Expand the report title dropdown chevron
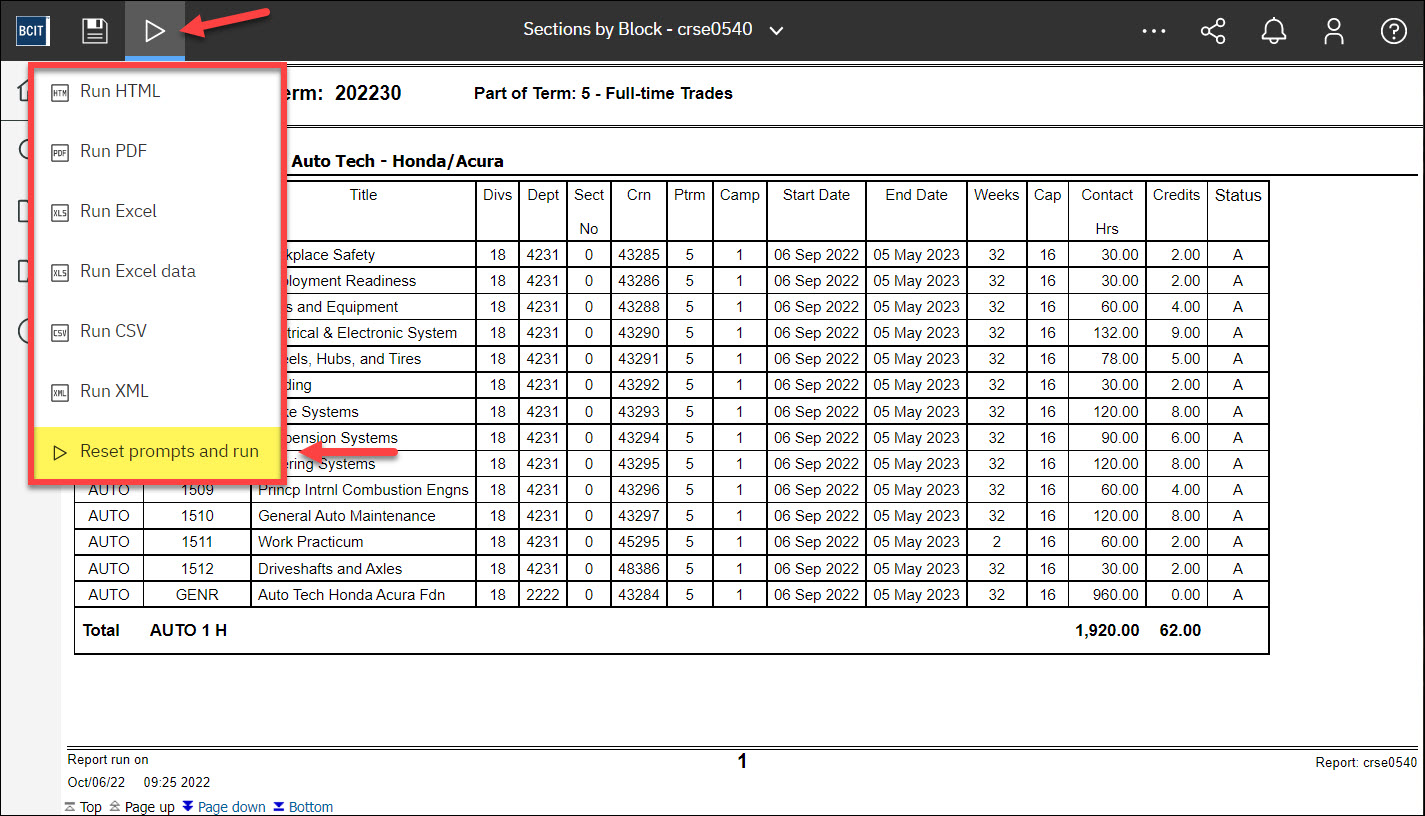This screenshot has height=816, width=1425. click(x=776, y=31)
